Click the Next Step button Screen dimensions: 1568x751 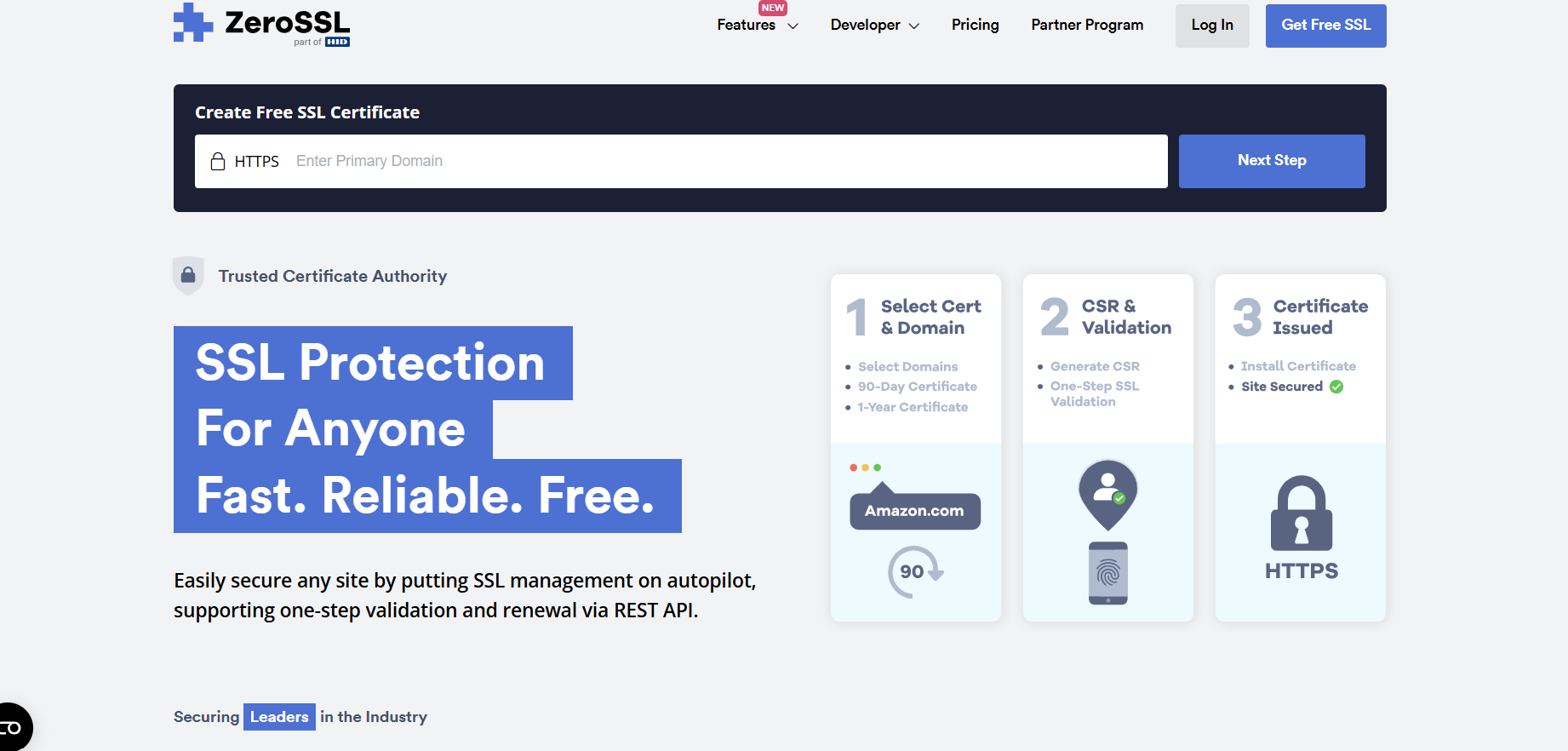[1272, 161]
